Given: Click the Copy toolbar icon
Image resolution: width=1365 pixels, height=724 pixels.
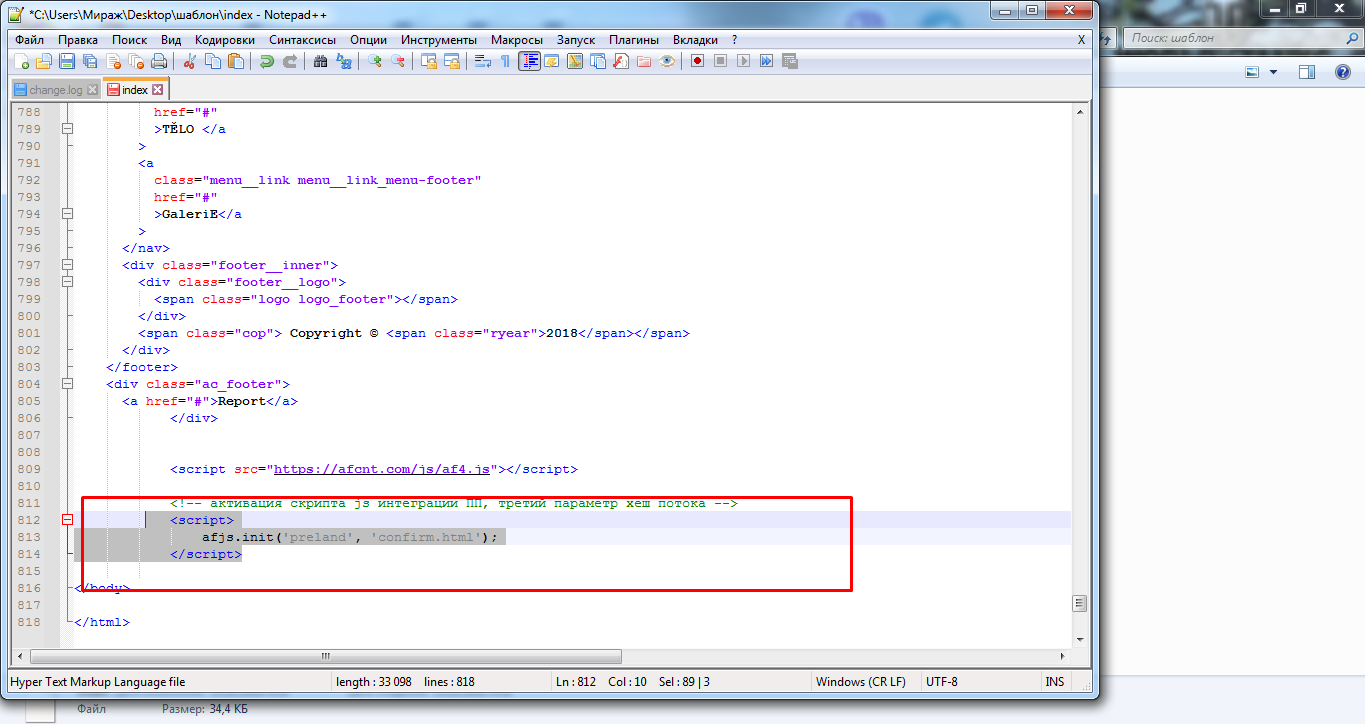Looking at the screenshot, I should [x=212, y=61].
